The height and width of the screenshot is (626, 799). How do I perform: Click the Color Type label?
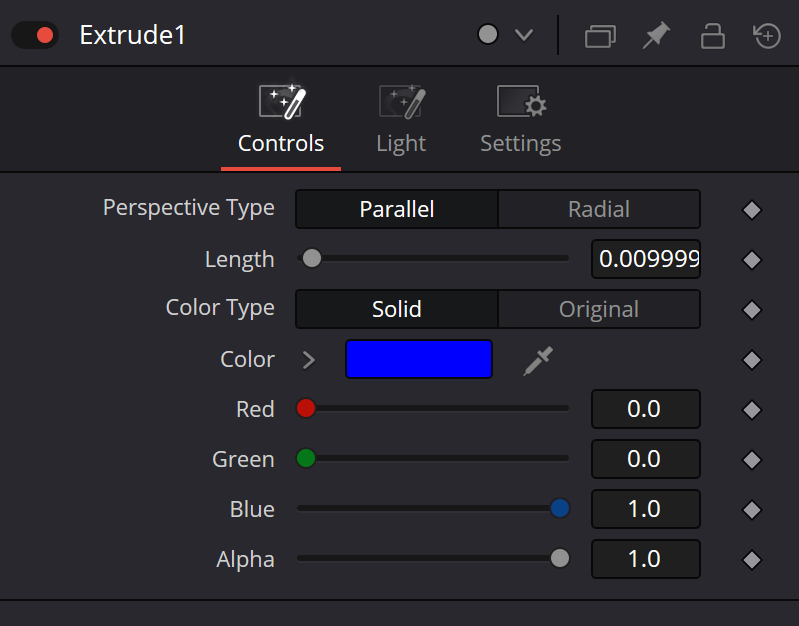pos(220,308)
